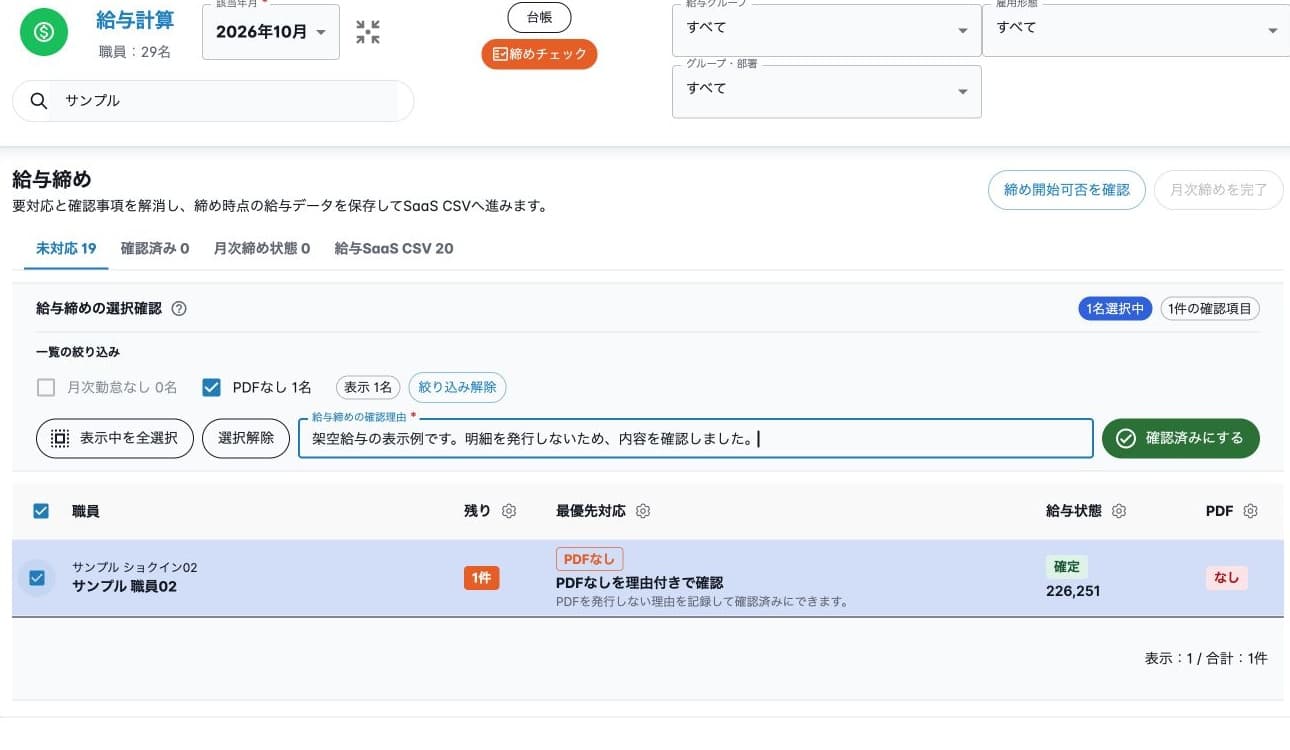The width and height of the screenshot is (1290, 750).
Task: Click the 表示 1名 chip
Action: click(368, 387)
